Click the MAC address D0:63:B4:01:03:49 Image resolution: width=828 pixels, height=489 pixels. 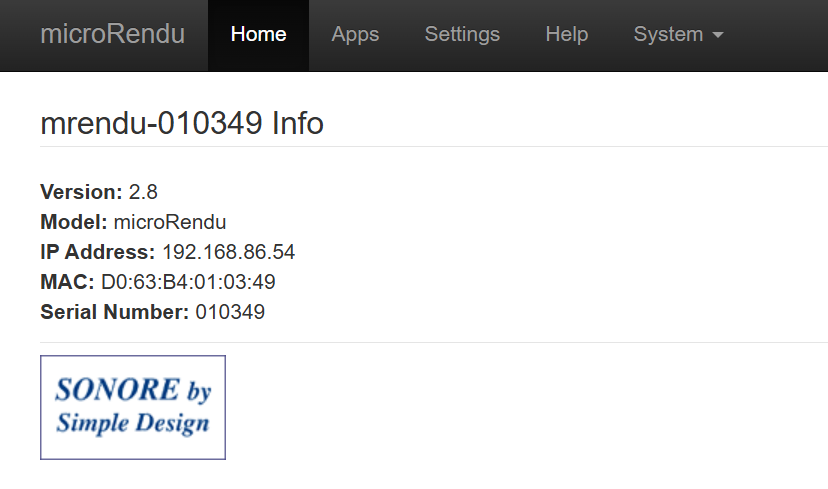[x=188, y=282]
